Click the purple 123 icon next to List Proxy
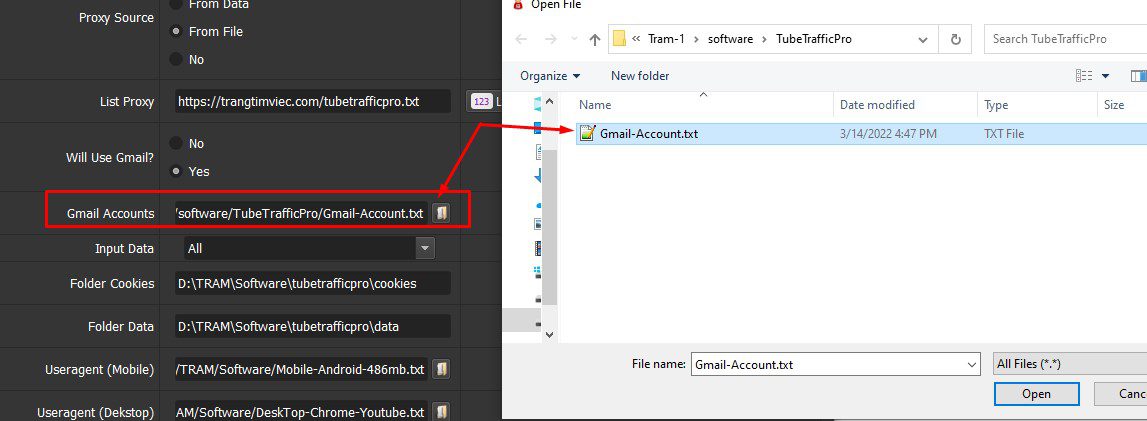This screenshot has height=421, width=1147. click(x=481, y=102)
